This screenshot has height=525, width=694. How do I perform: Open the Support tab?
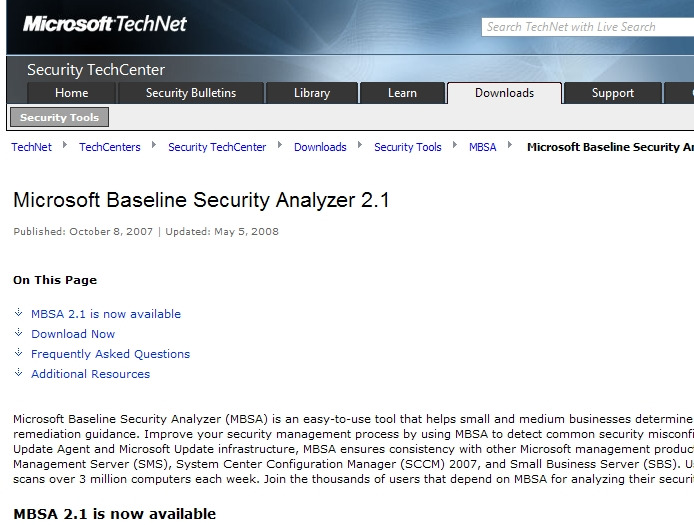(x=613, y=93)
